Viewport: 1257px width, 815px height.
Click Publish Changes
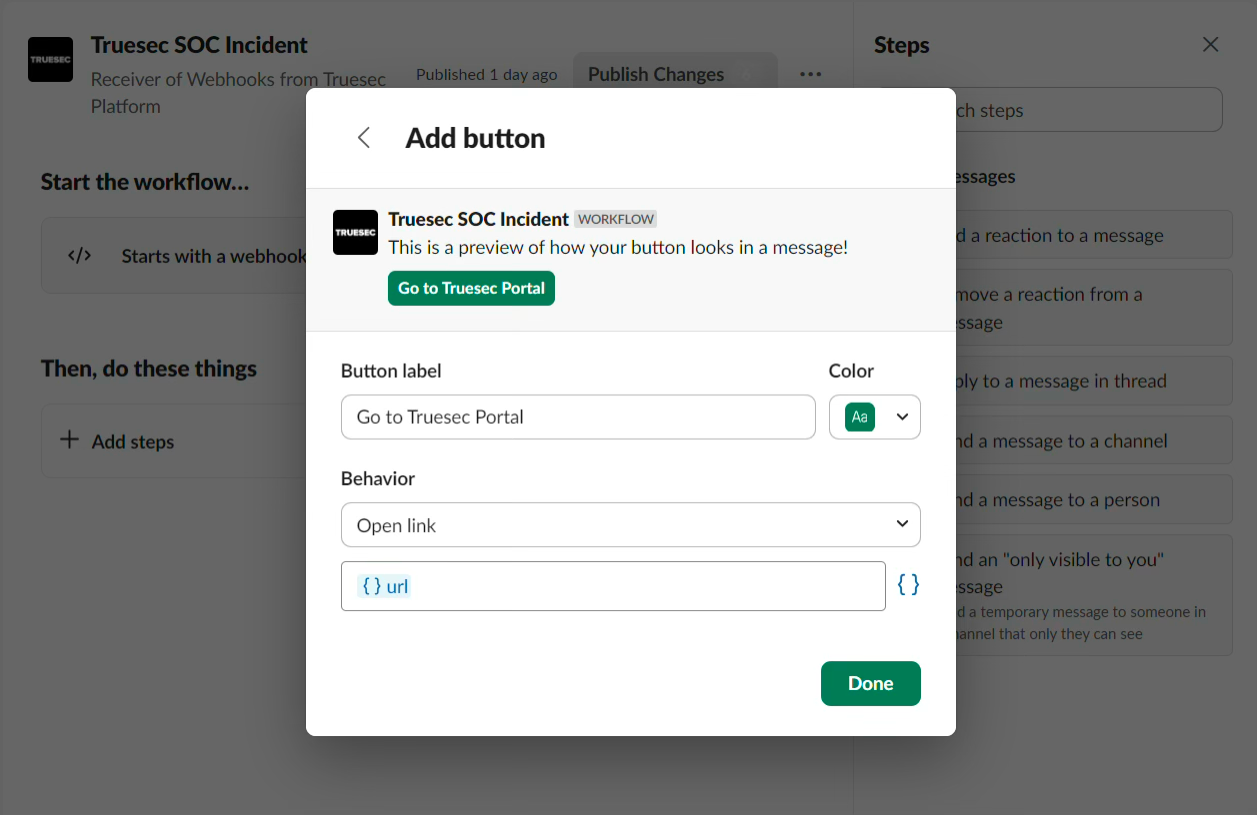656,74
